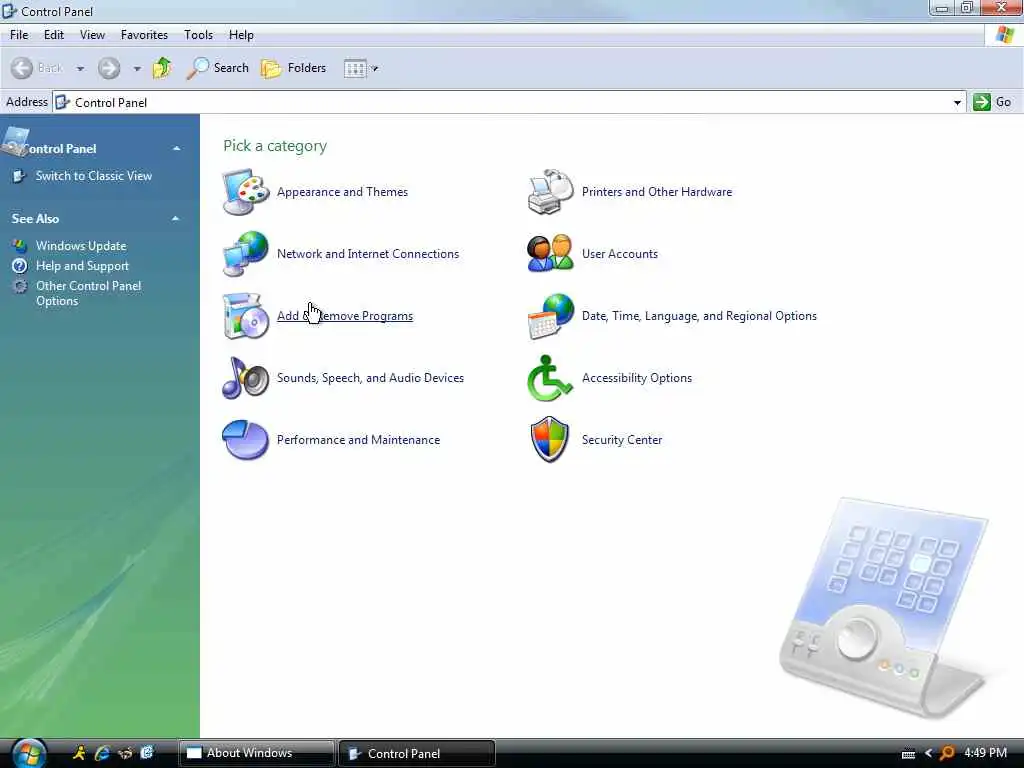Viewport: 1024px width, 768px height.
Task: Click the Sounds, Speech, and Audio Devices icon
Action: (246, 378)
